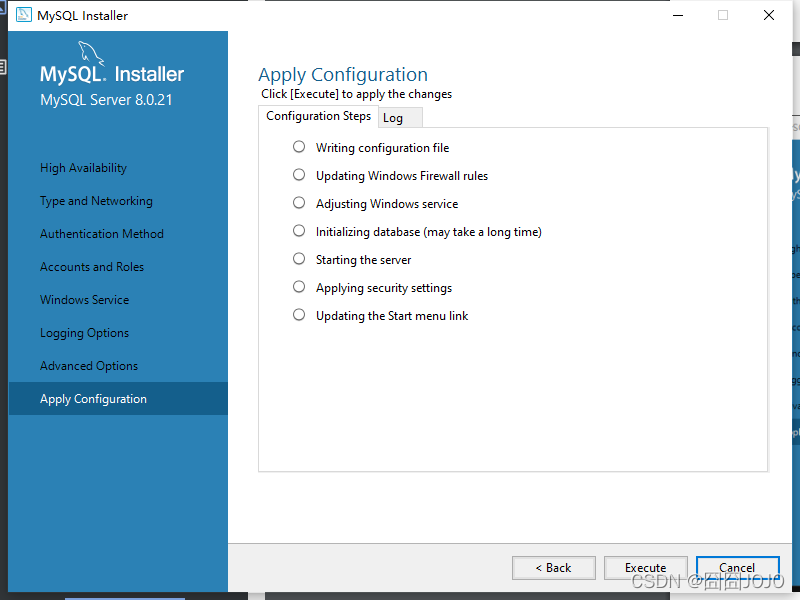Image resolution: width=800 pixels, height=600 pixels.
Task: Click the 'MySQL Installer' window title text
Action: tap(83, 16)
